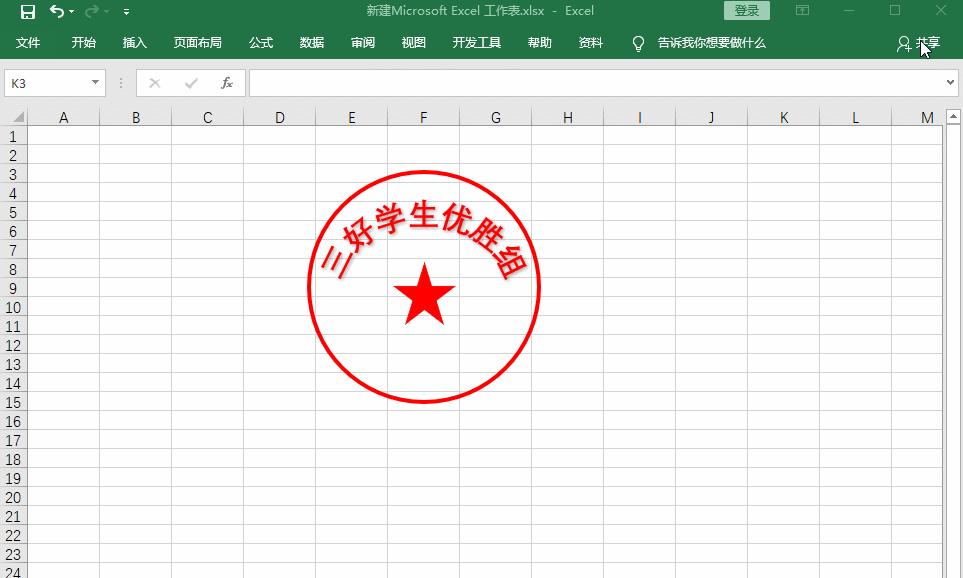Open the 开发工具 ribbon tab
The image size is (963, 578).
[x=477, y=43]
